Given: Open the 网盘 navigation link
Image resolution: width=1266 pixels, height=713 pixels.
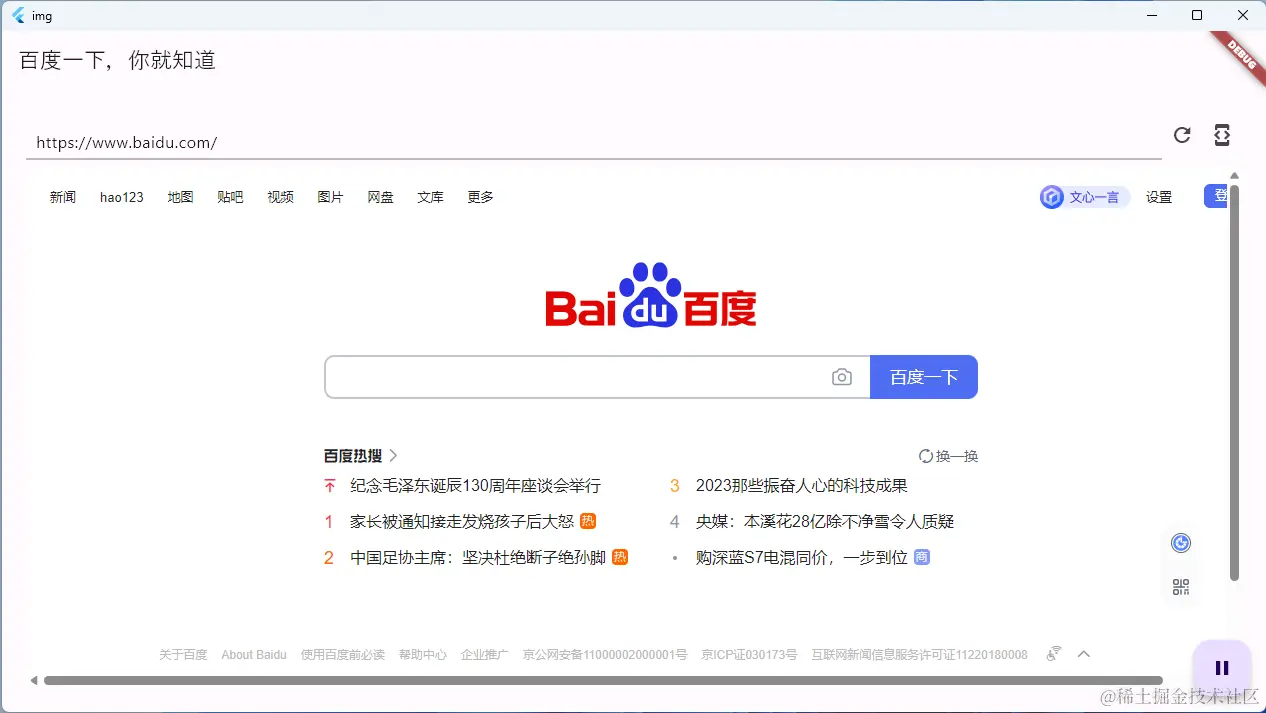Looking at the screenshot, I should coord(380,197).
